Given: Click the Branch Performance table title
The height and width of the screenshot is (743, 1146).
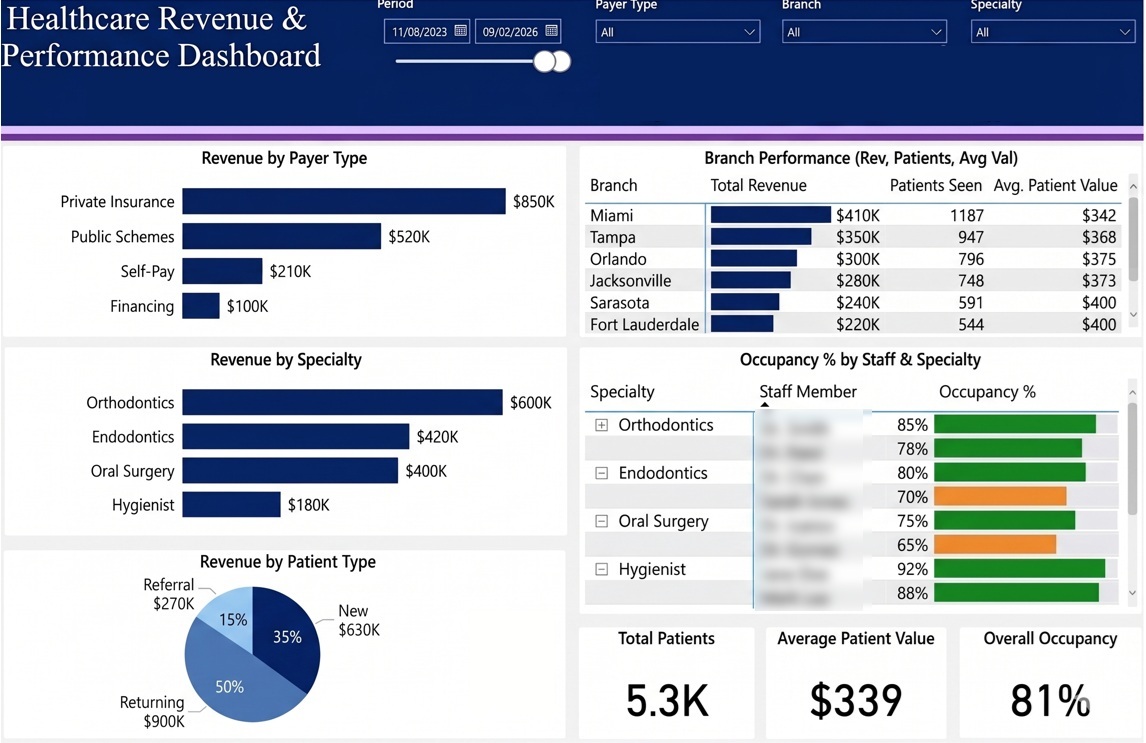Looking at the screenshot, I should click(861, 159).
